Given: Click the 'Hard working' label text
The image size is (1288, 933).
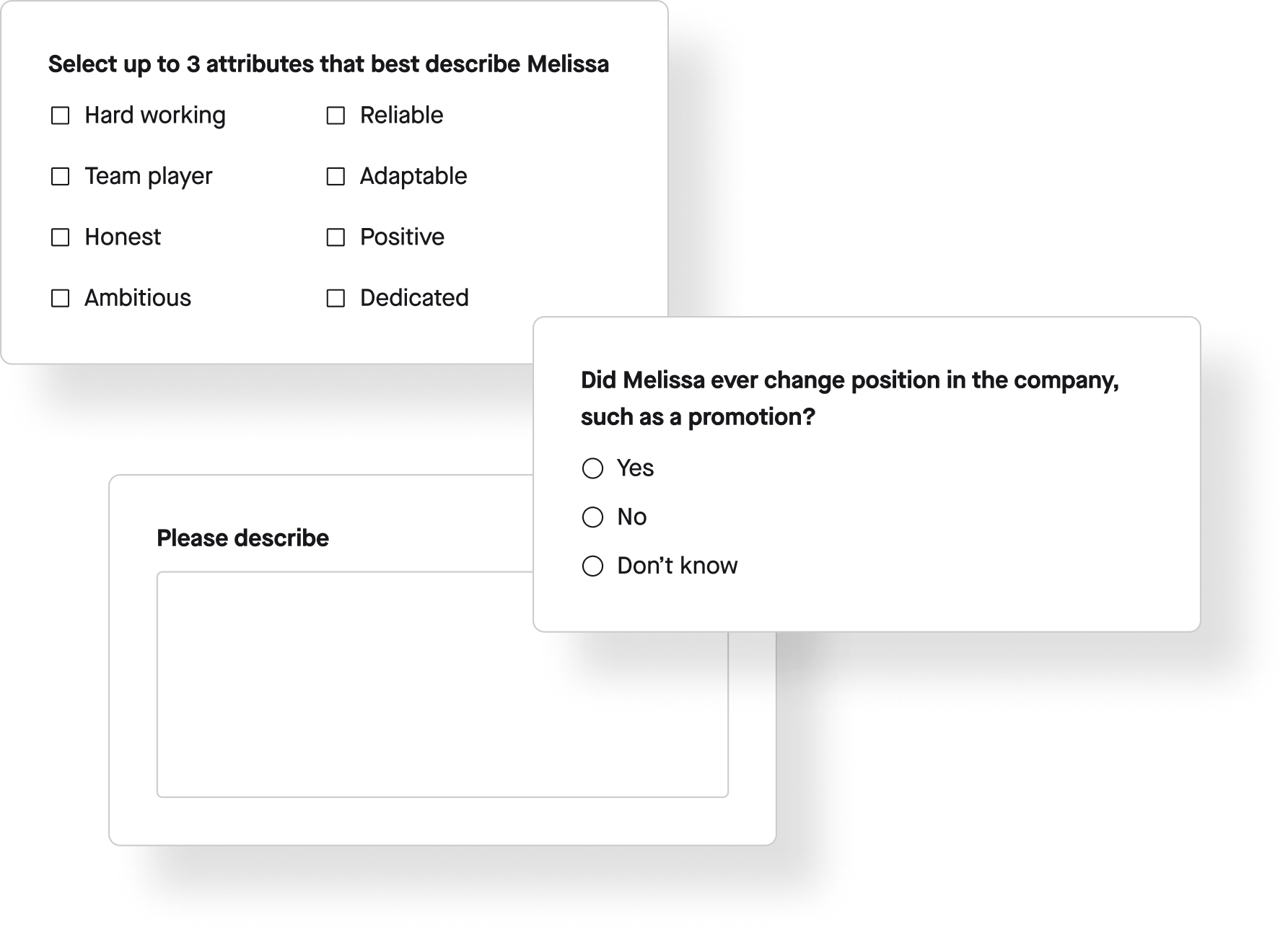Looking at the screenshot, I should click(x=155, y=115).
